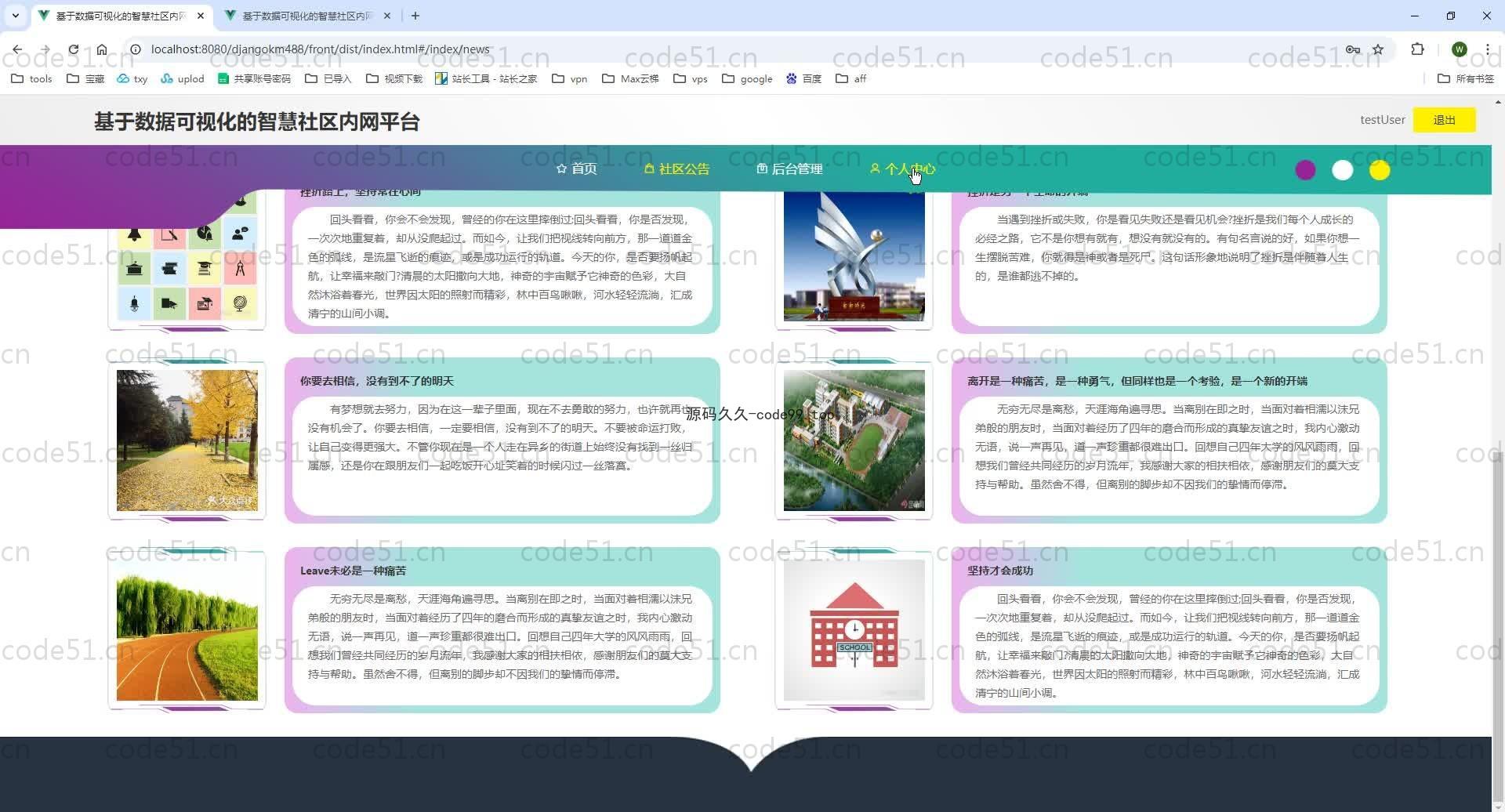The image size is (1505, 812).
Task: Open news titled 你要去相信，没有到不了的明天
Action: 376,381
